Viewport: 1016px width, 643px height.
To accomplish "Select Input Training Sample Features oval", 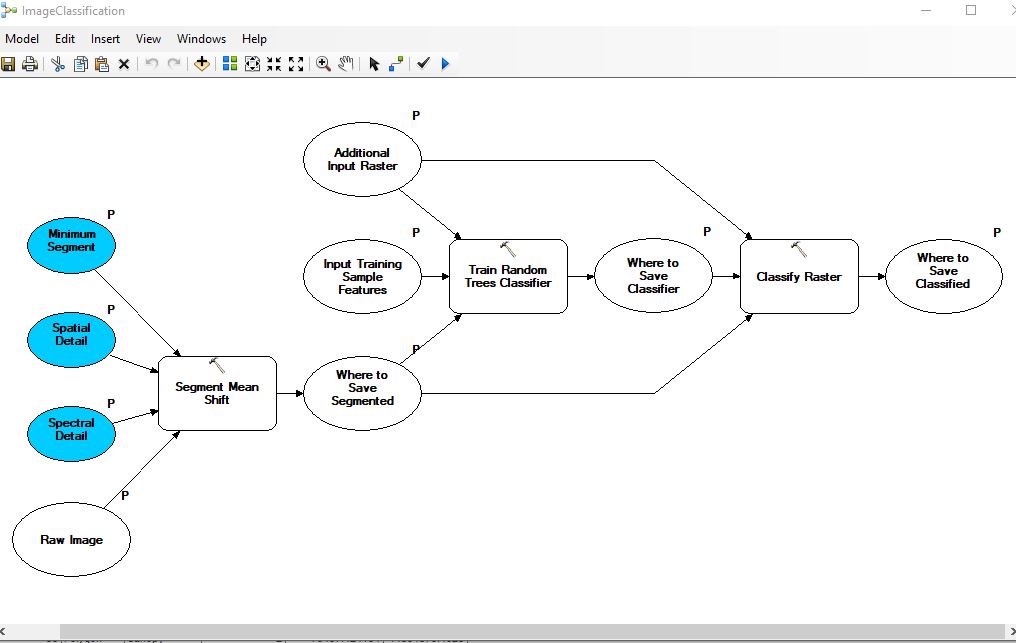I will (x=362, y=277).
